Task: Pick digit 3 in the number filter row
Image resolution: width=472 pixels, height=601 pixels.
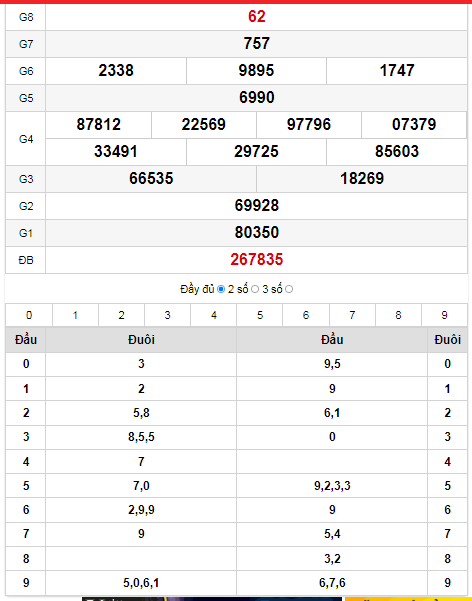Action: (168, 315)
